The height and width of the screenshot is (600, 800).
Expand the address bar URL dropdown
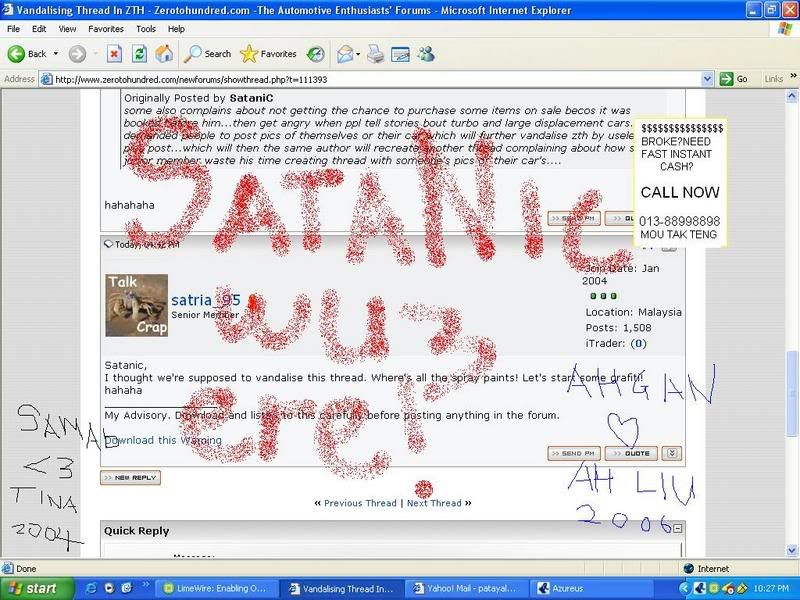click(x=707, y=79)
